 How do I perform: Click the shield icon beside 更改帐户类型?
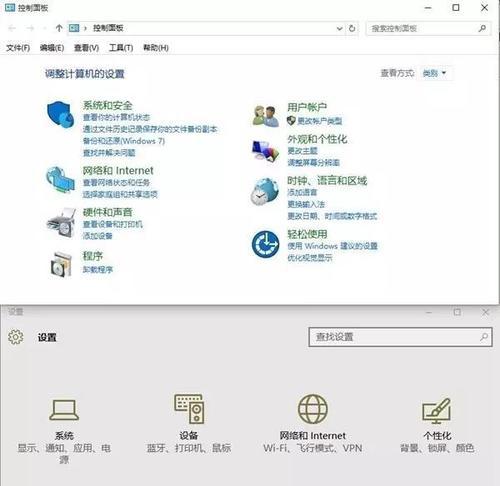click(291, 121)
